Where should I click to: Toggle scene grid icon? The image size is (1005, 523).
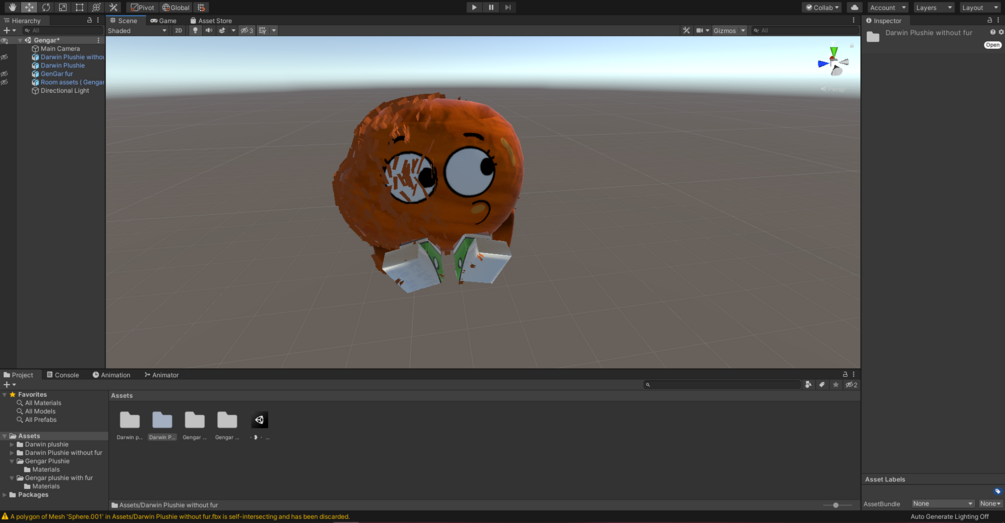(263, 30)
